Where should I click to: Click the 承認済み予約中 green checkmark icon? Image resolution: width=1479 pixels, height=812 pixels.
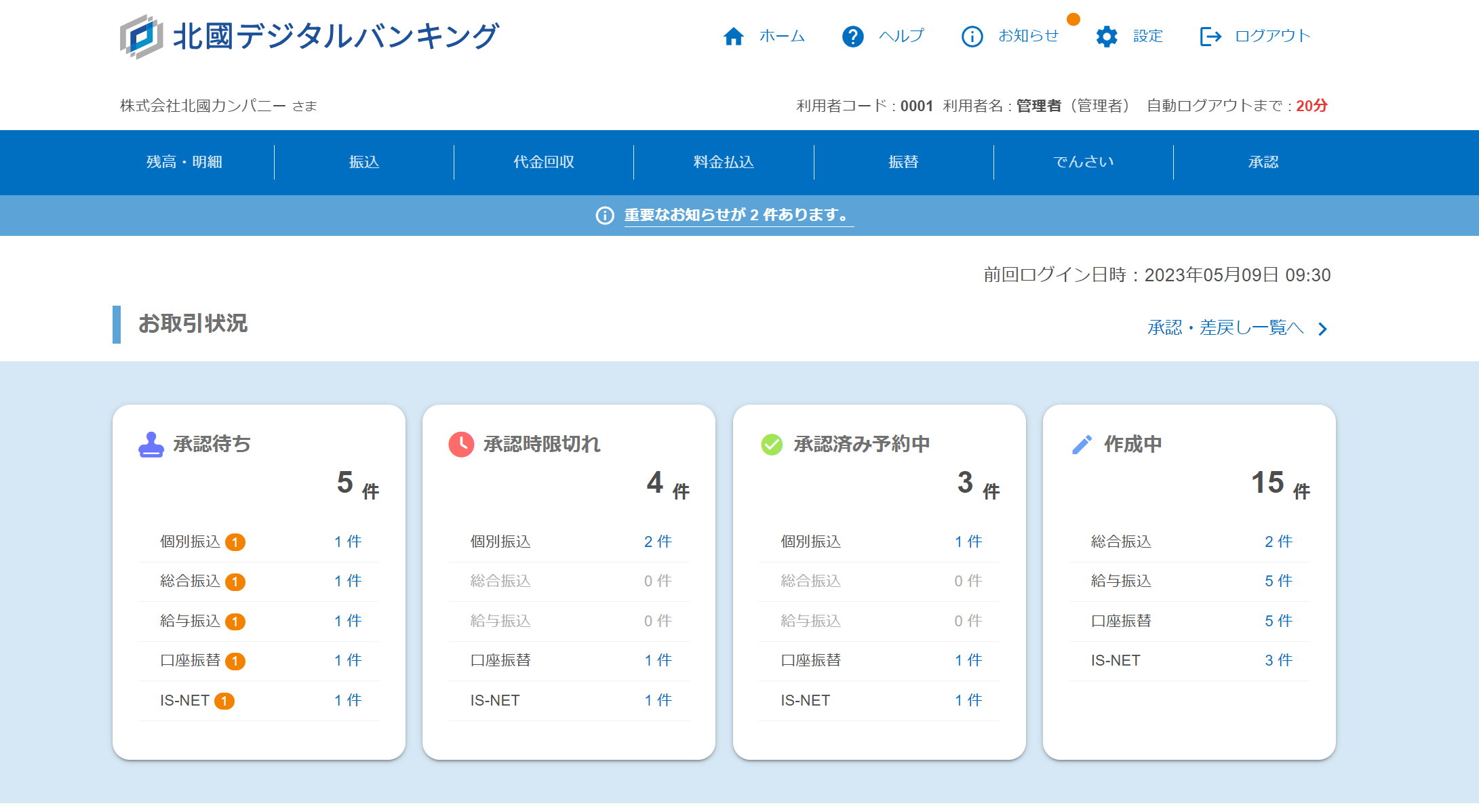pyautogui.click(x=772, y=445)
